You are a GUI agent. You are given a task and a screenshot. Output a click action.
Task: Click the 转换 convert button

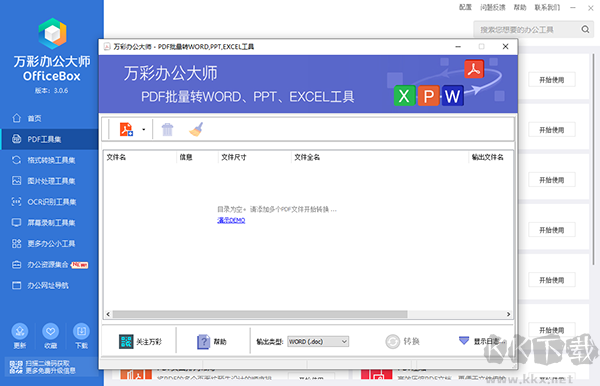click(x=402, y=341)
